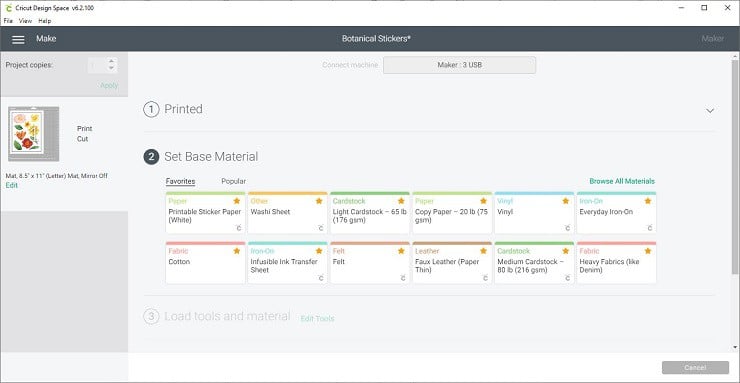
Task: Expand the Printed step chevron
Action: point(710,110)
